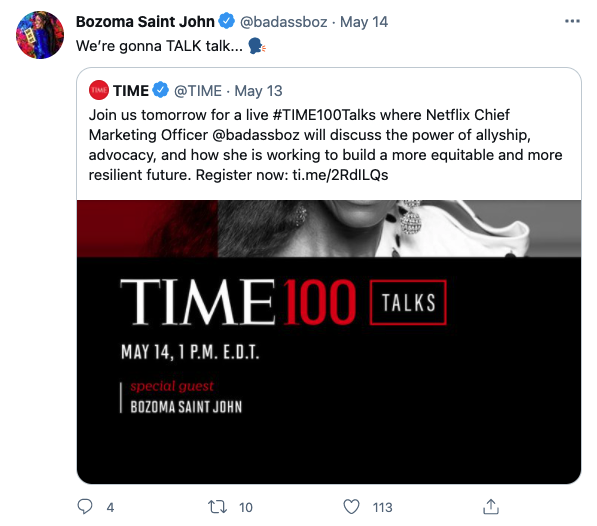Click the @TIME handle in quoted tweet
The width and height of the screenshot is (597, 526).
point(198,91)
